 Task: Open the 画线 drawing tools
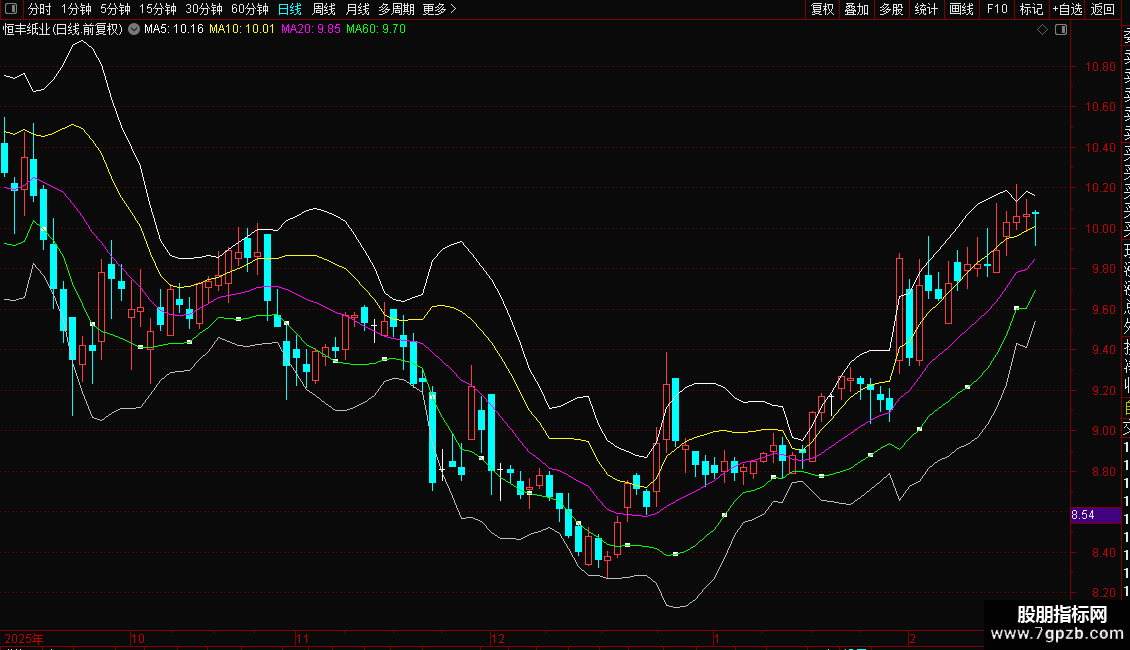[x=961, y=9]
